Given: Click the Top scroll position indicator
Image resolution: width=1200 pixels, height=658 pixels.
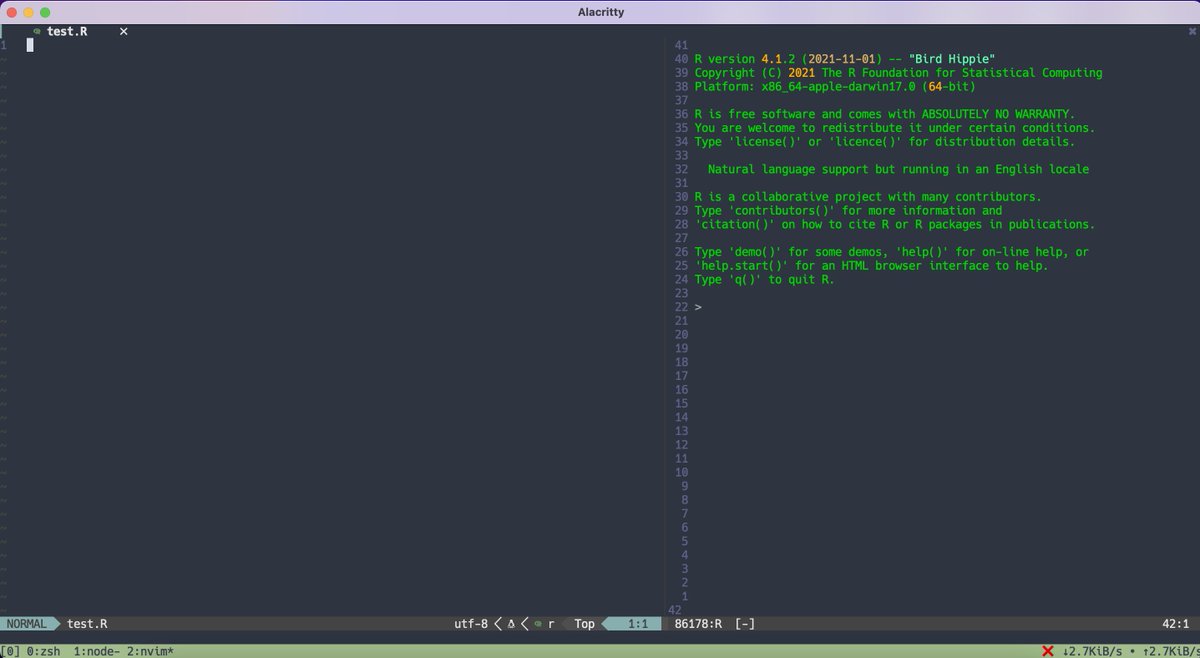Looking at the screenshot, I should tap(585, 624).
